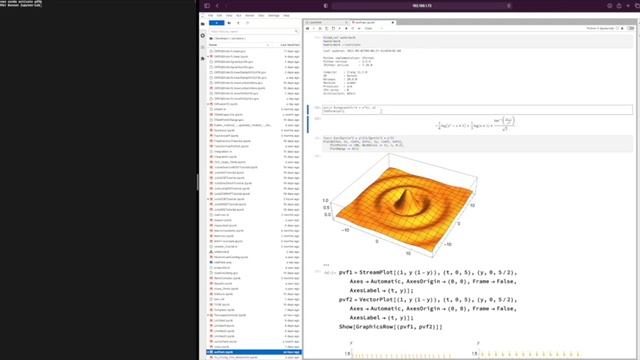
Task: Click the upload files icon
Action: point(238,23)
